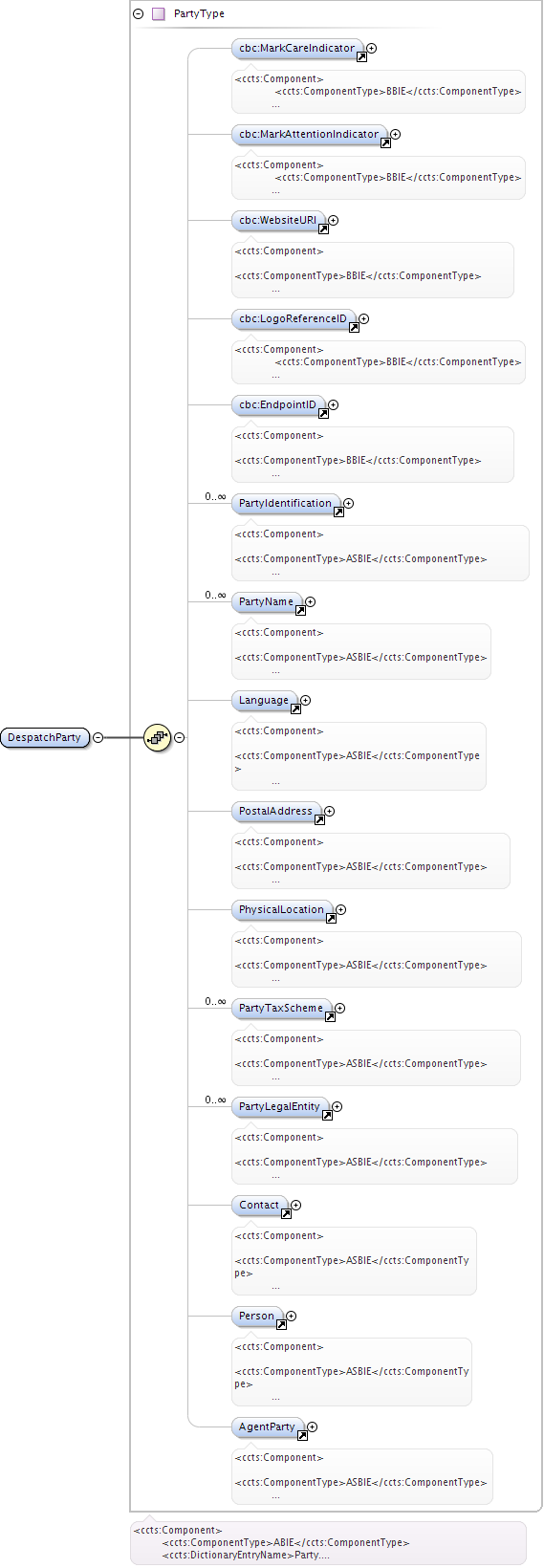
Task: Click the reference arrow icon on cbc:EndpointID
Action: click(323, 414)
